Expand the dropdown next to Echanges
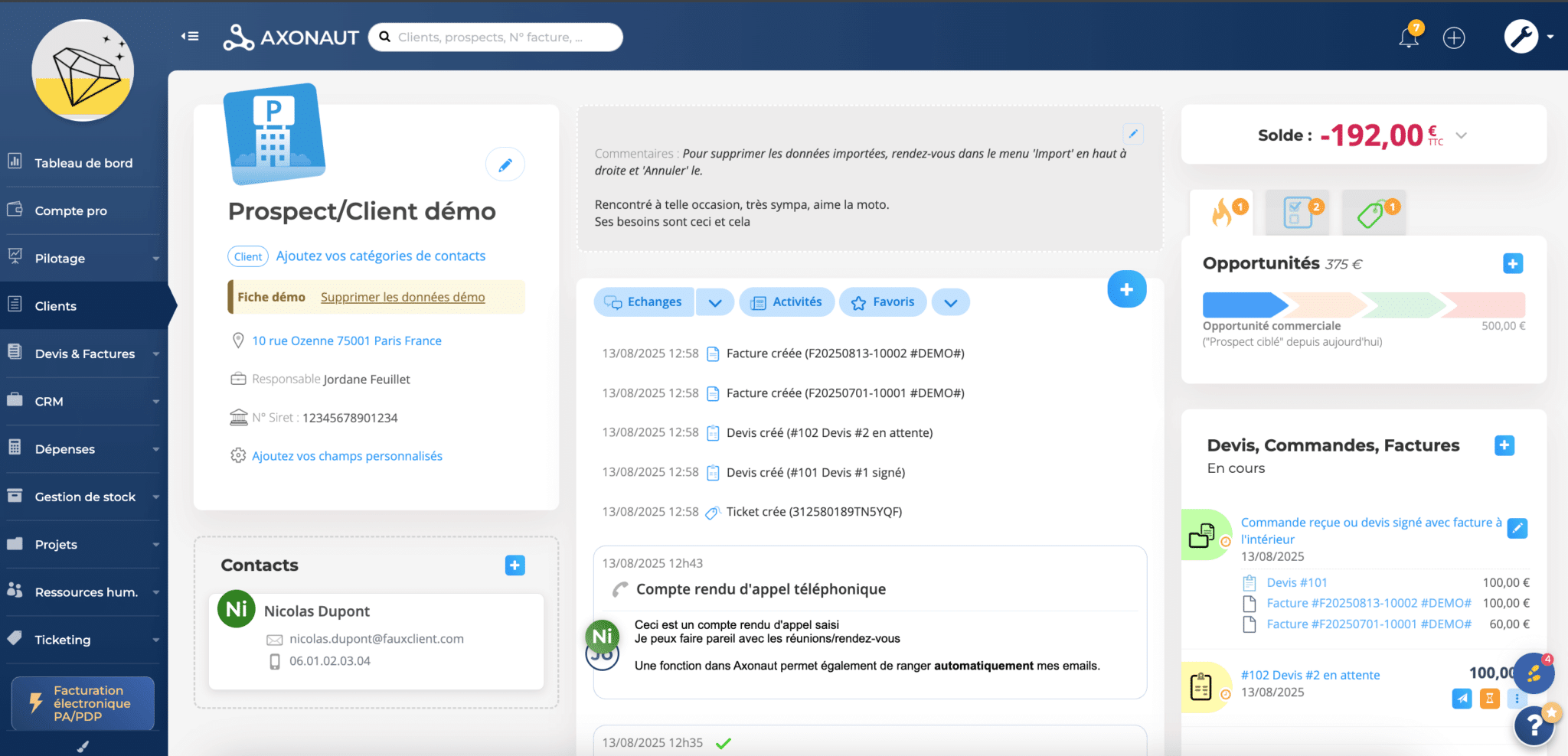This screenshot has height=756, width=1568. 715,302
